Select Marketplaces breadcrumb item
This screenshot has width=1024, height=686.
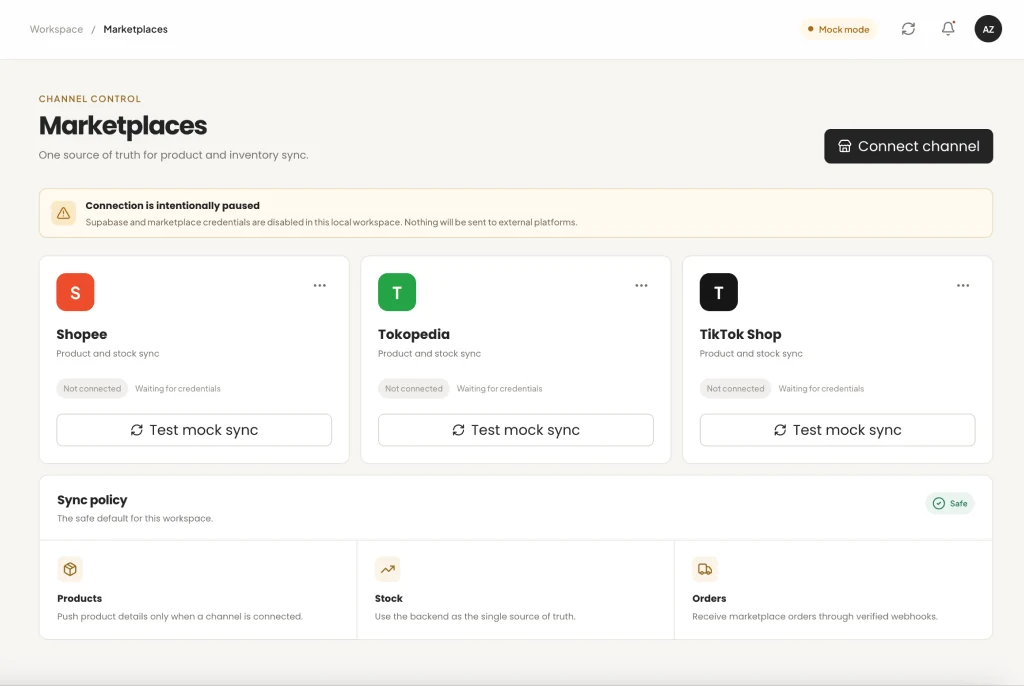135,29
